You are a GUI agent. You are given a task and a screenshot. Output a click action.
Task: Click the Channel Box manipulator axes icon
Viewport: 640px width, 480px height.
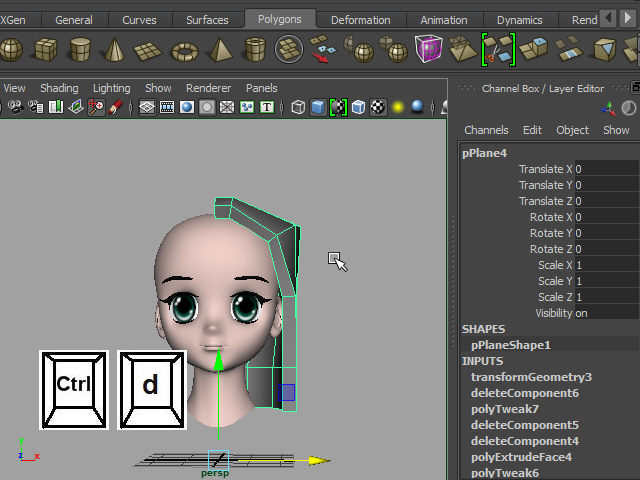coord(608,109)
